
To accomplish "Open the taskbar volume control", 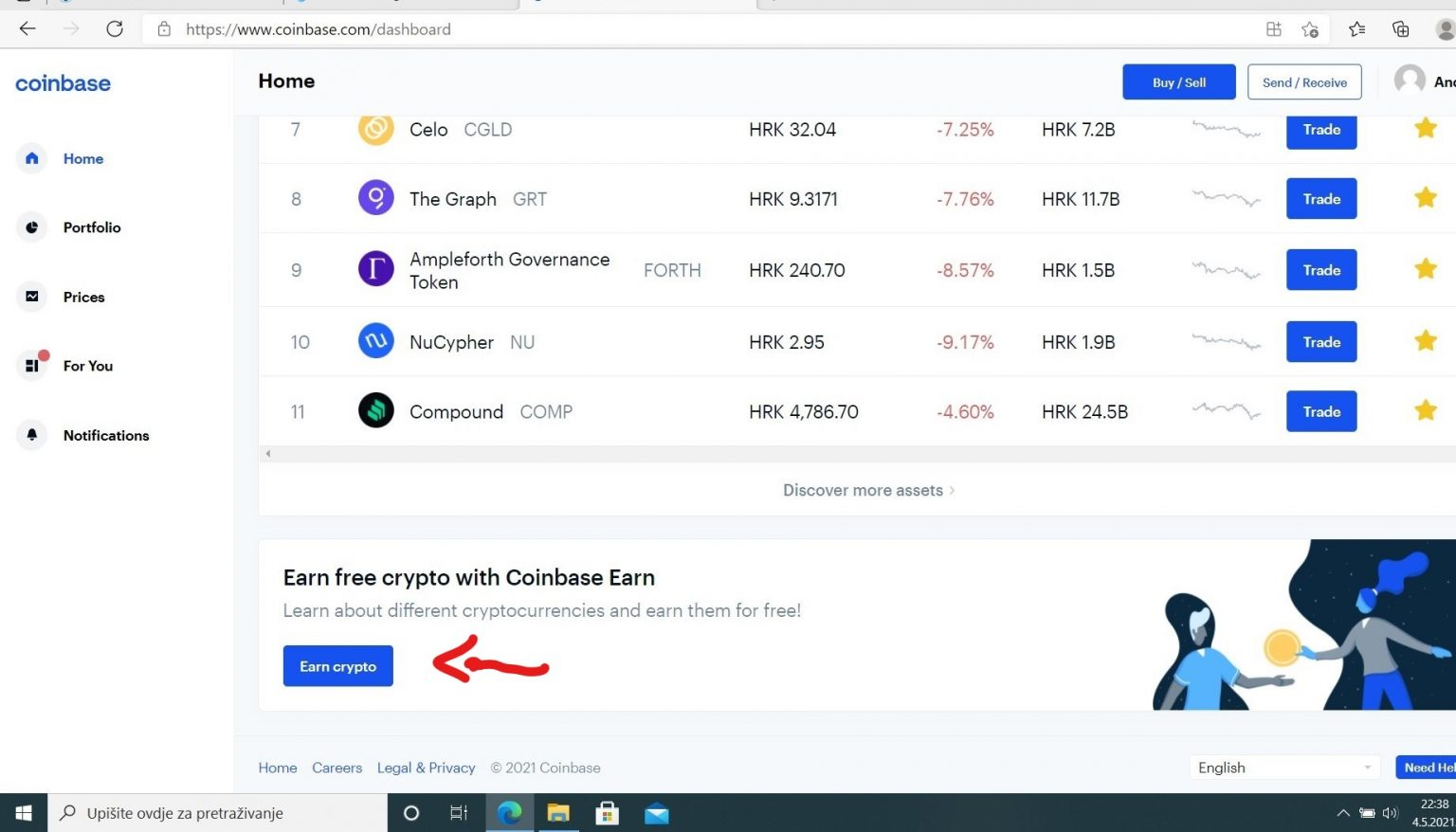I will 1391,813.
